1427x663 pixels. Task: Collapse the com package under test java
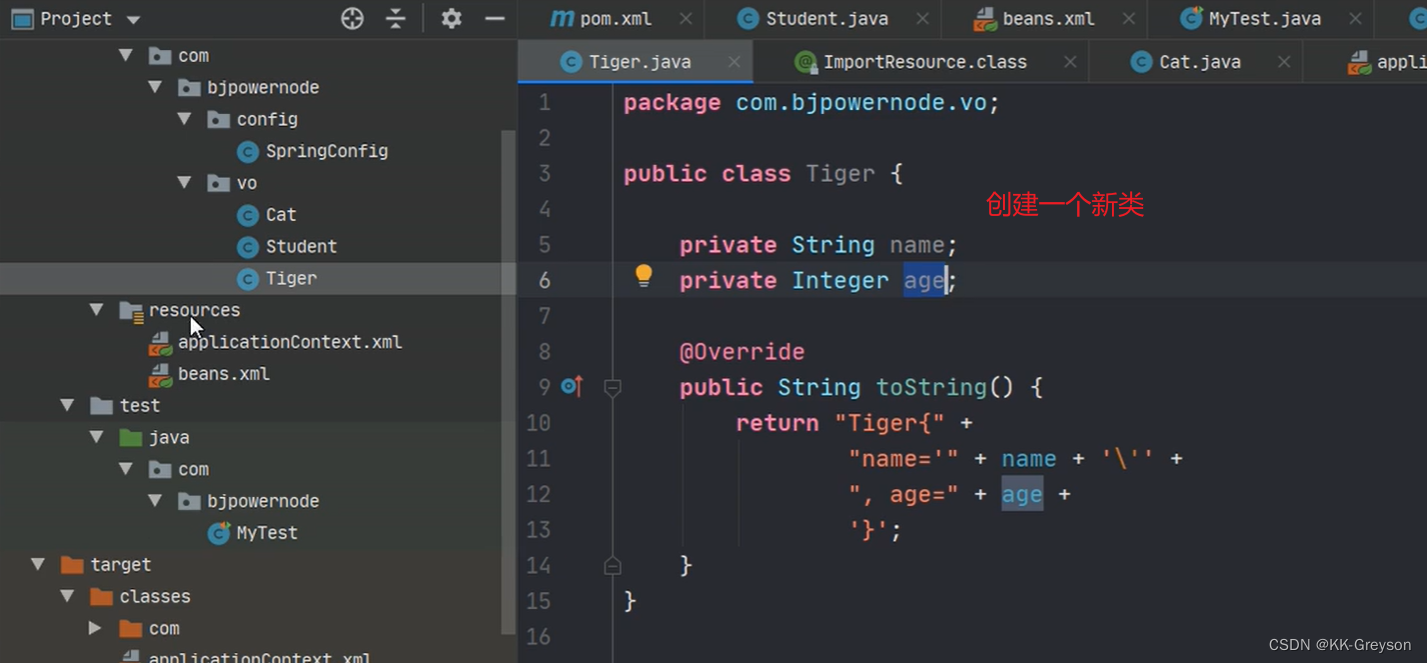126,469
